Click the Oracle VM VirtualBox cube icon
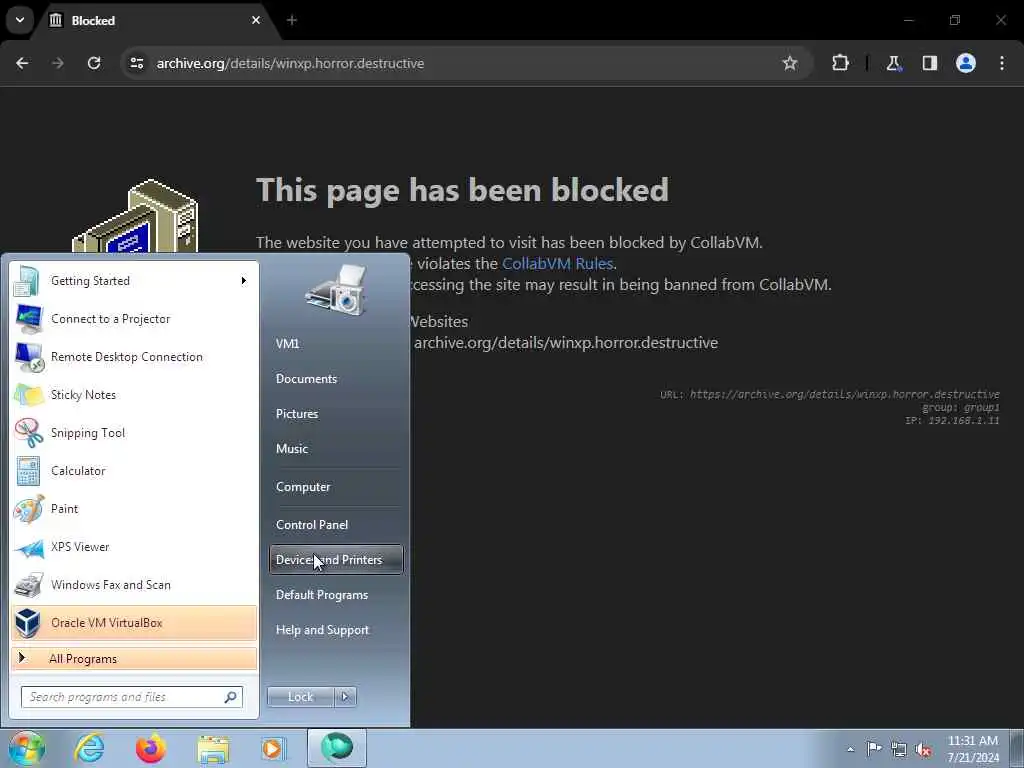The image size is (1024, 768). pos(28,622)
